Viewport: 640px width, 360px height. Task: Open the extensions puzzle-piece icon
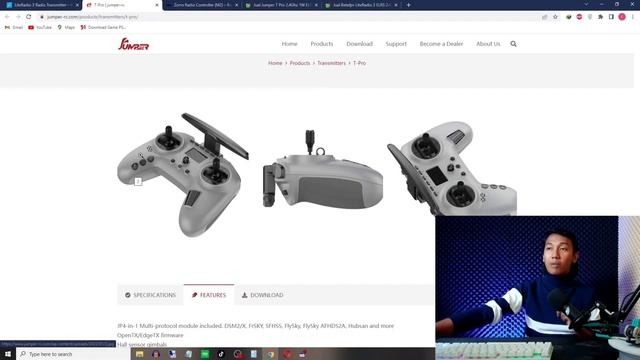600,17
